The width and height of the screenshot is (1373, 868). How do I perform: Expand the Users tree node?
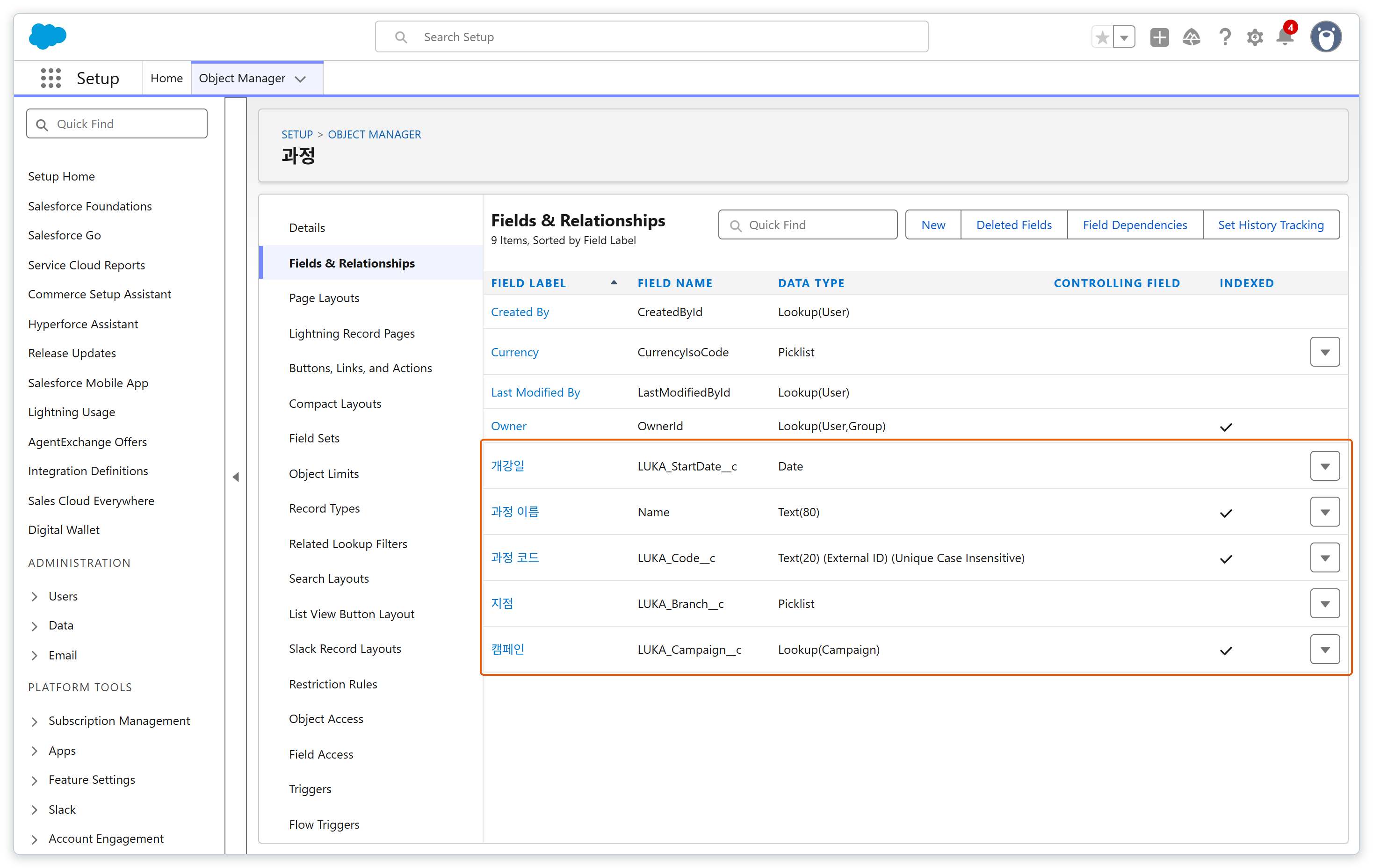click(35, 597)
